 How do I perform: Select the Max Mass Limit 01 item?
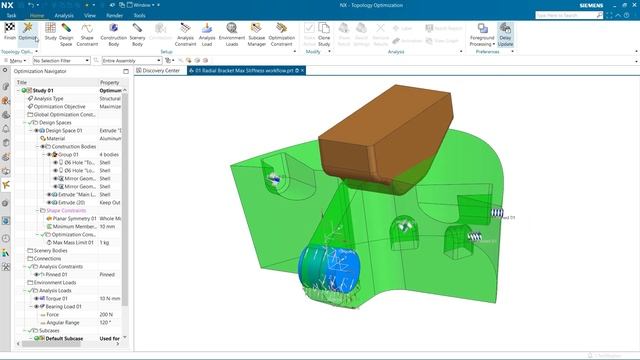73,242
